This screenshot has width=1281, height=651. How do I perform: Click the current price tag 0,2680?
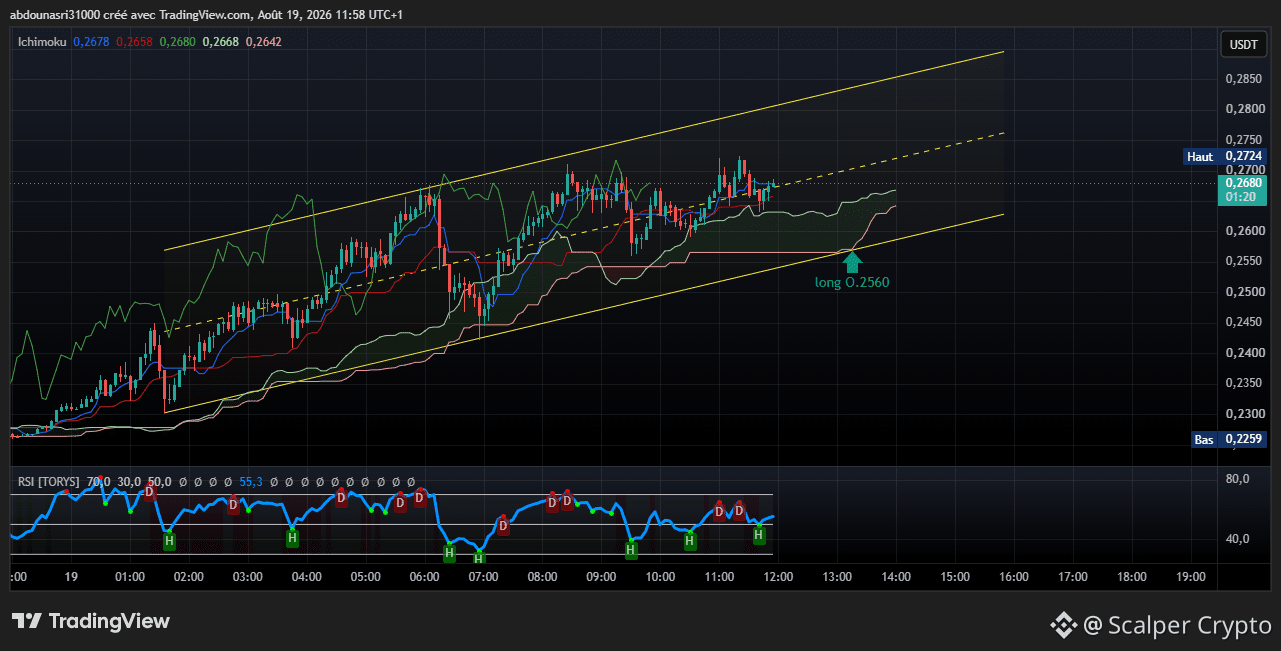click(1243, 182)
